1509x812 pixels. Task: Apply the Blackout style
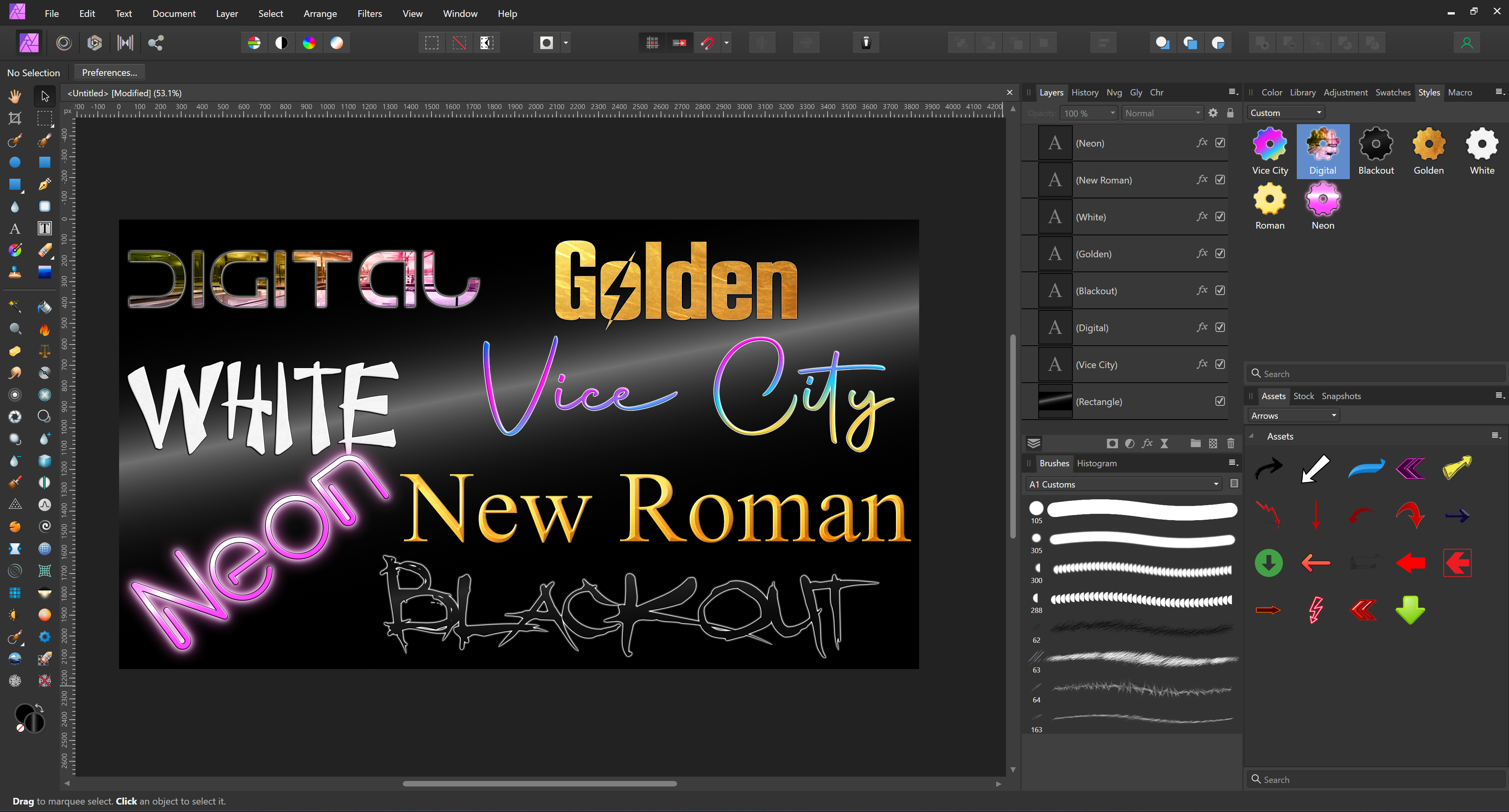click(x=1376, y=152)
